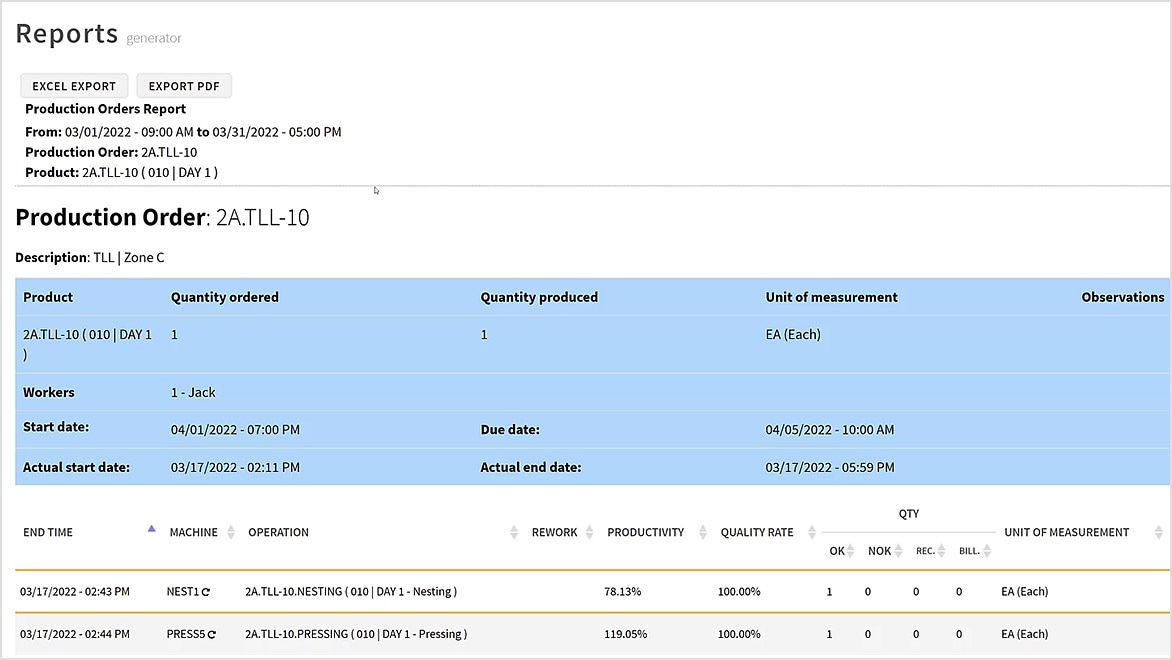Click the EXPORT PDF button
This screenshot has width=1172, height=660.
pos(184,86)
